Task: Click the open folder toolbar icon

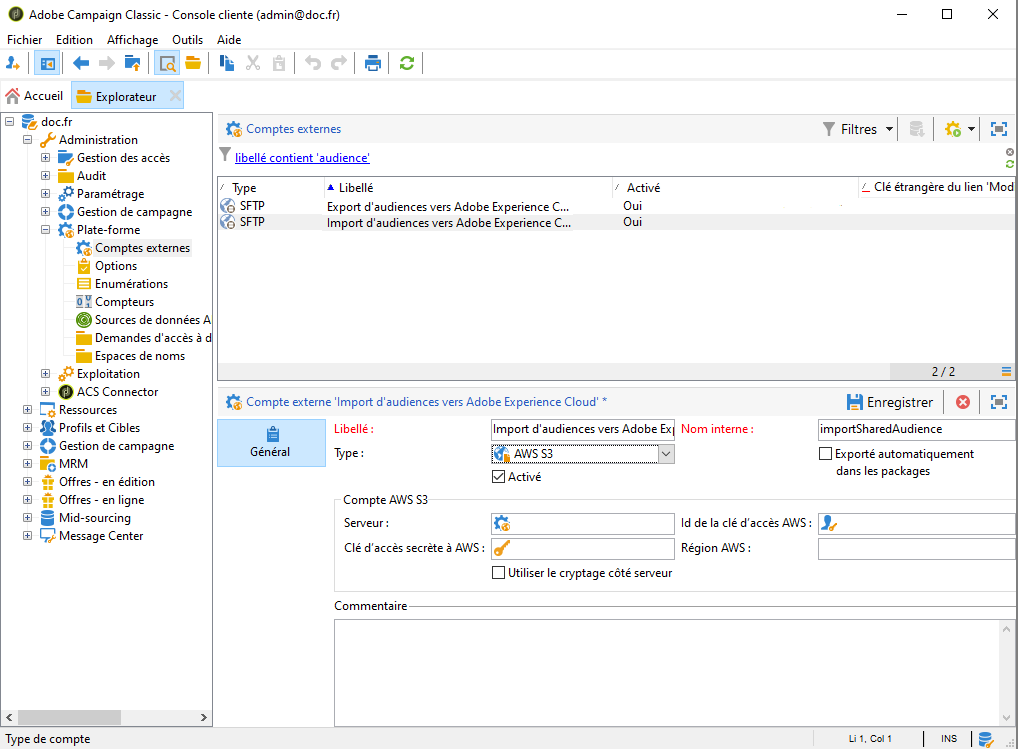Action: coord(193,63)
